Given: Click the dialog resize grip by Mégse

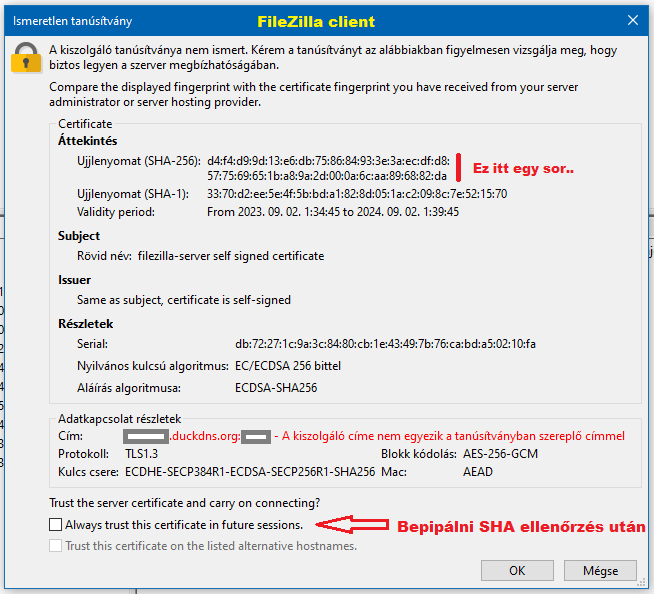Looking at the screenshot, I should [x=641, y=583].
